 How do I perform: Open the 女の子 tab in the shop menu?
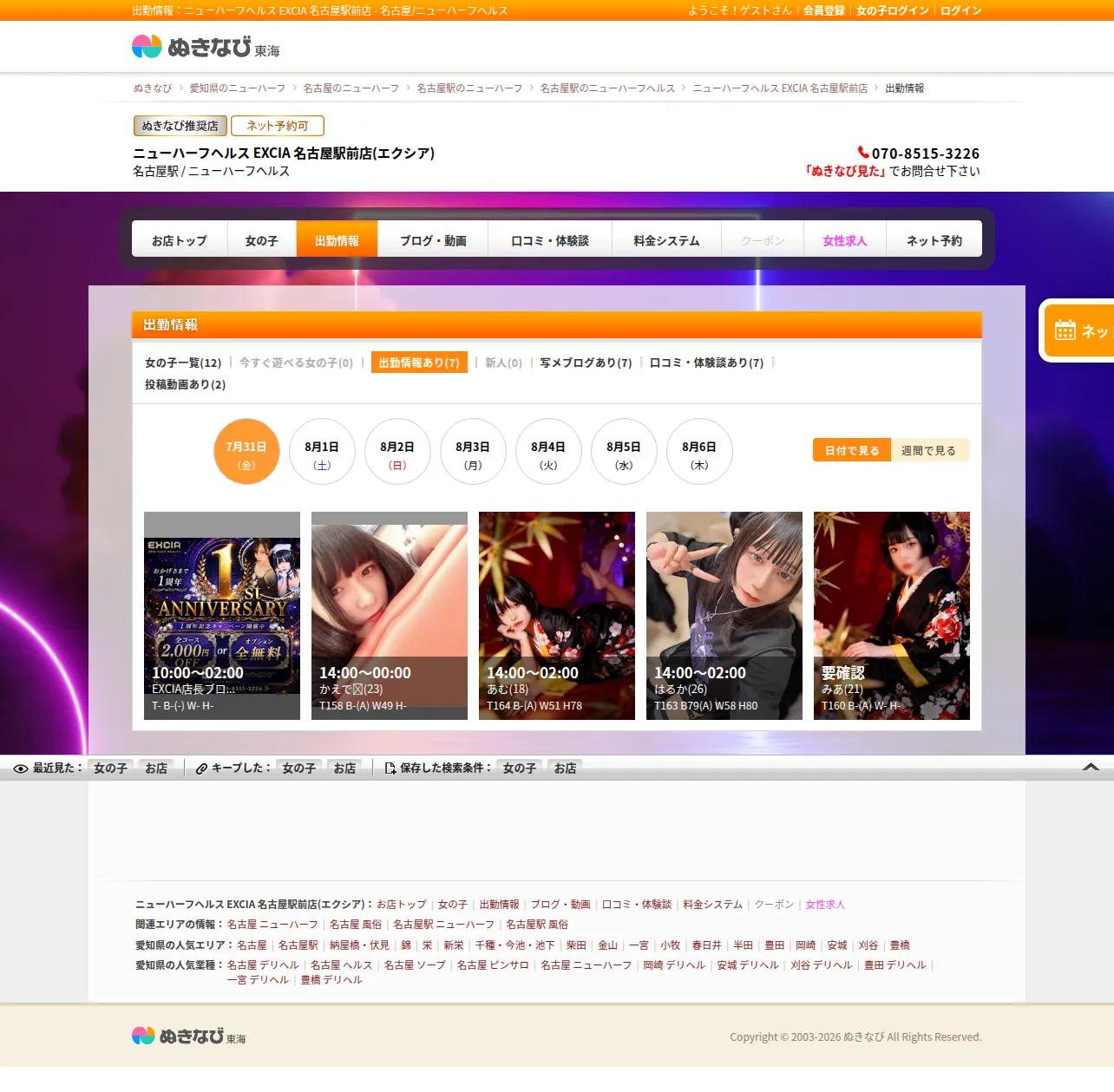point(262,239)
